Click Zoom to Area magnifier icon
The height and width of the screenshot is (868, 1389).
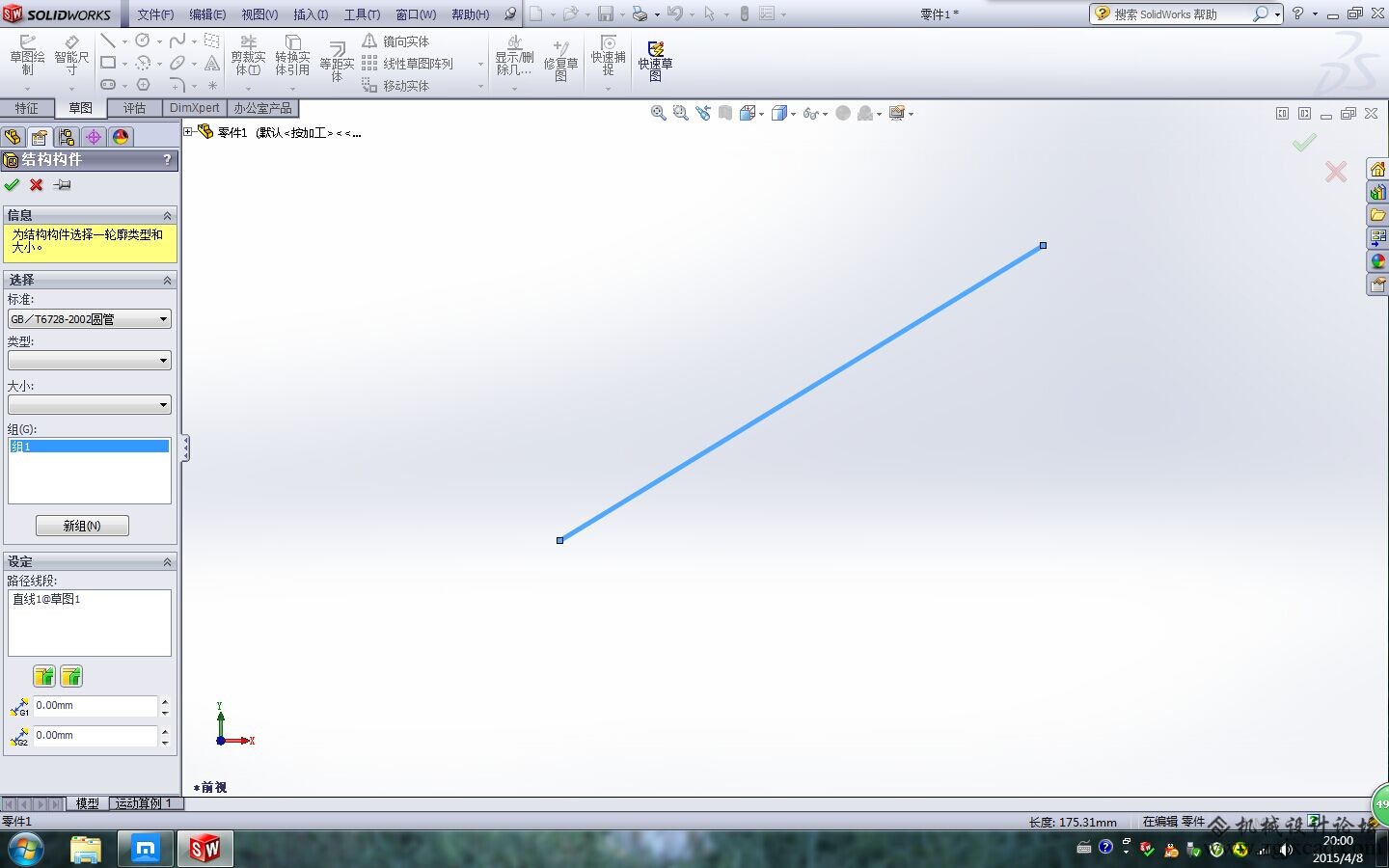(680, 113)
